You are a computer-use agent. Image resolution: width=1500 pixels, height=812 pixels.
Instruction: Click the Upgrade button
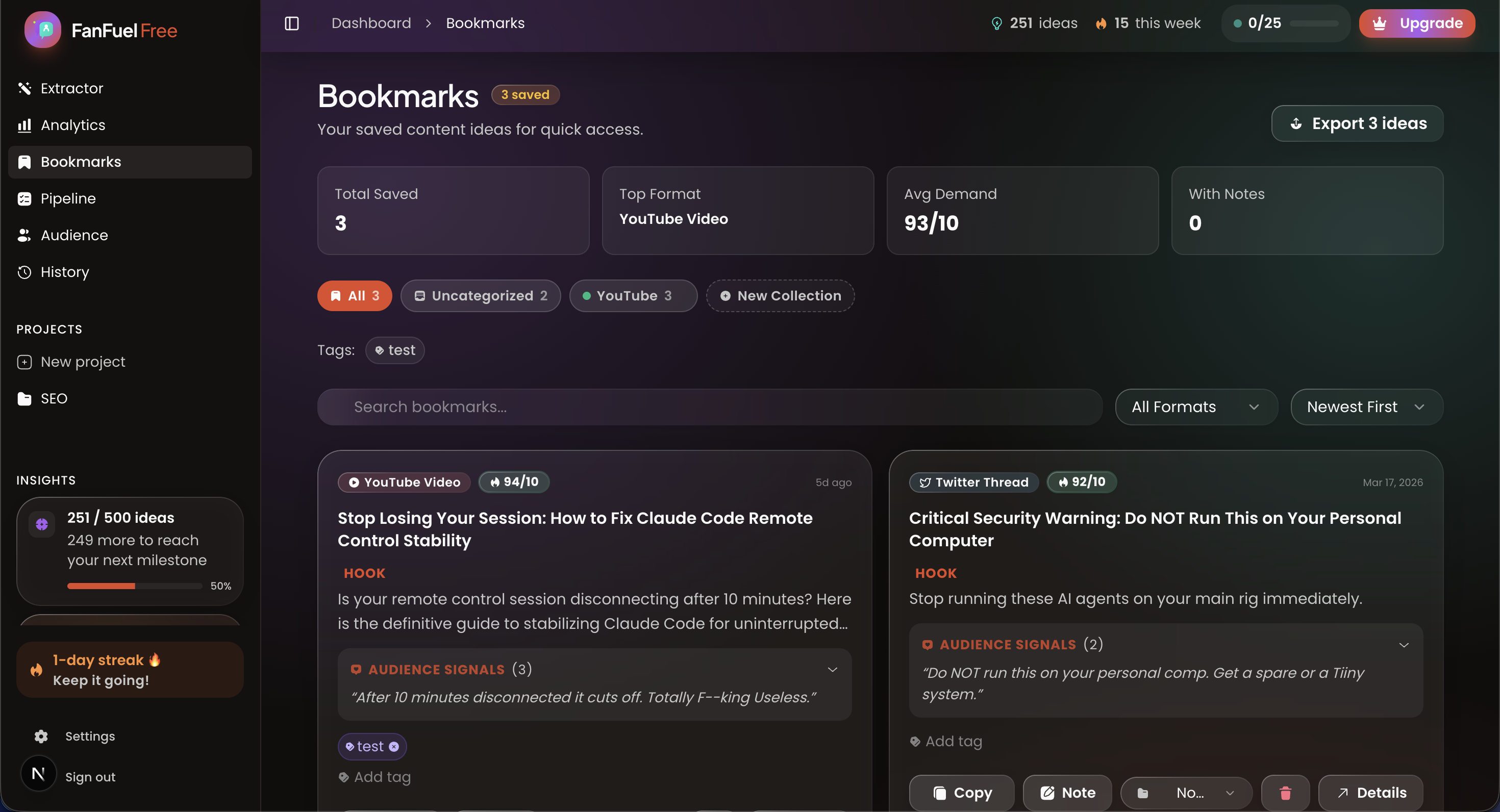1416,23
